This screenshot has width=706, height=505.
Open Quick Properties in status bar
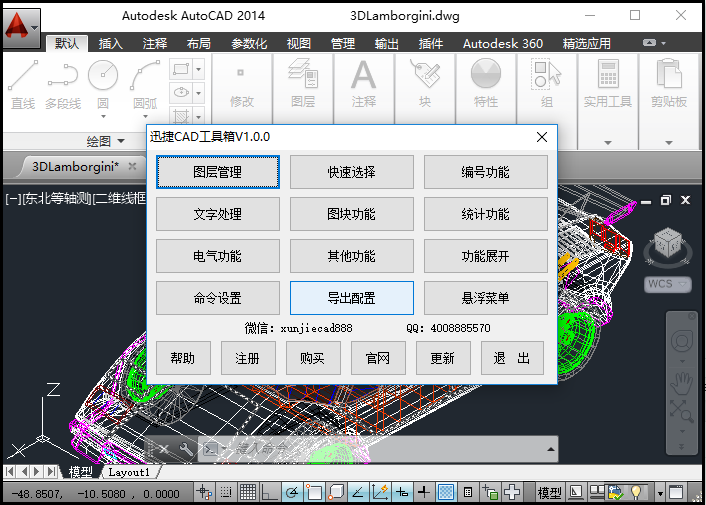[x=468, y=492]
